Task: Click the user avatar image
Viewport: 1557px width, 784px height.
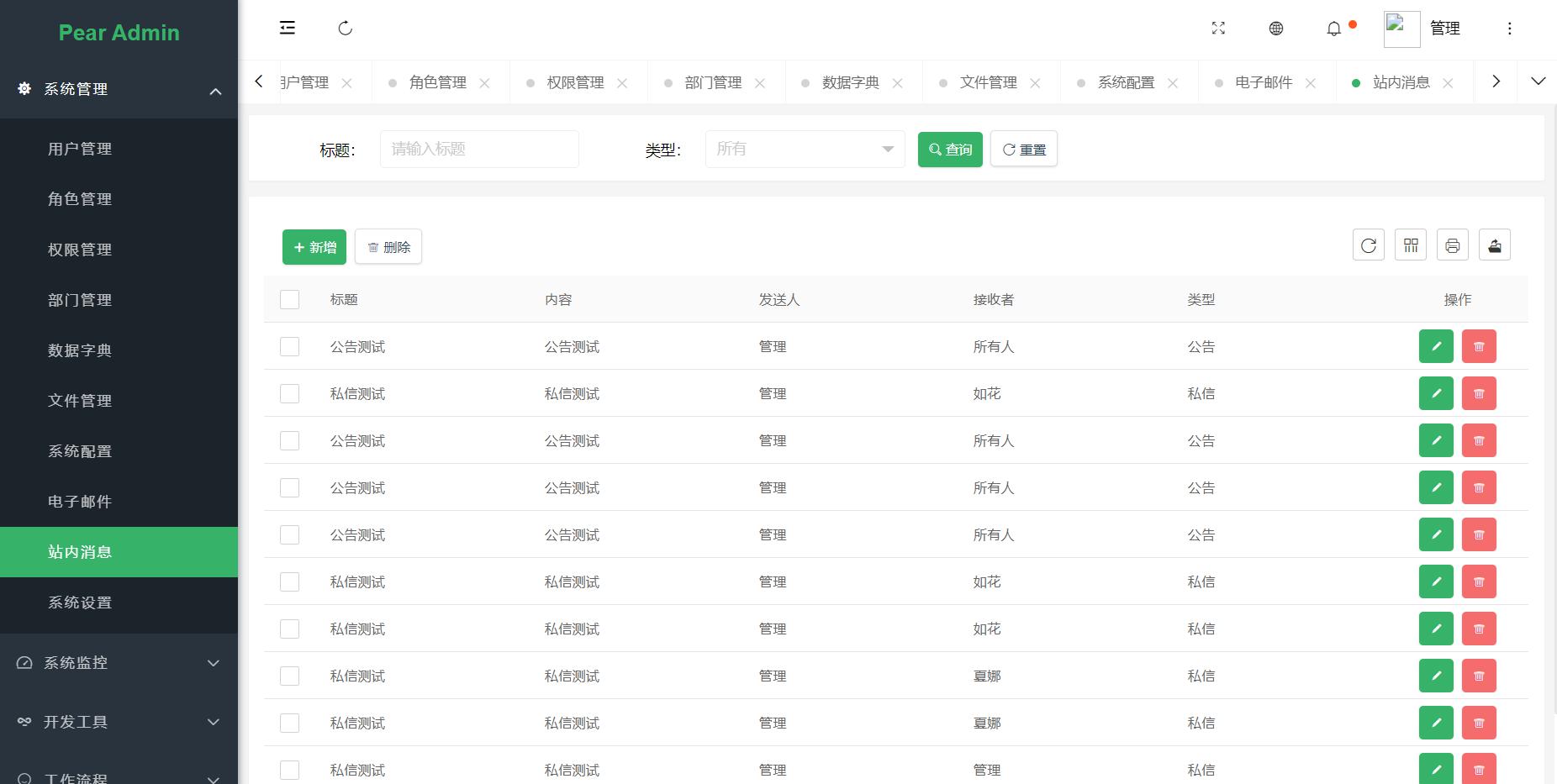Action: pos(1402,29)
